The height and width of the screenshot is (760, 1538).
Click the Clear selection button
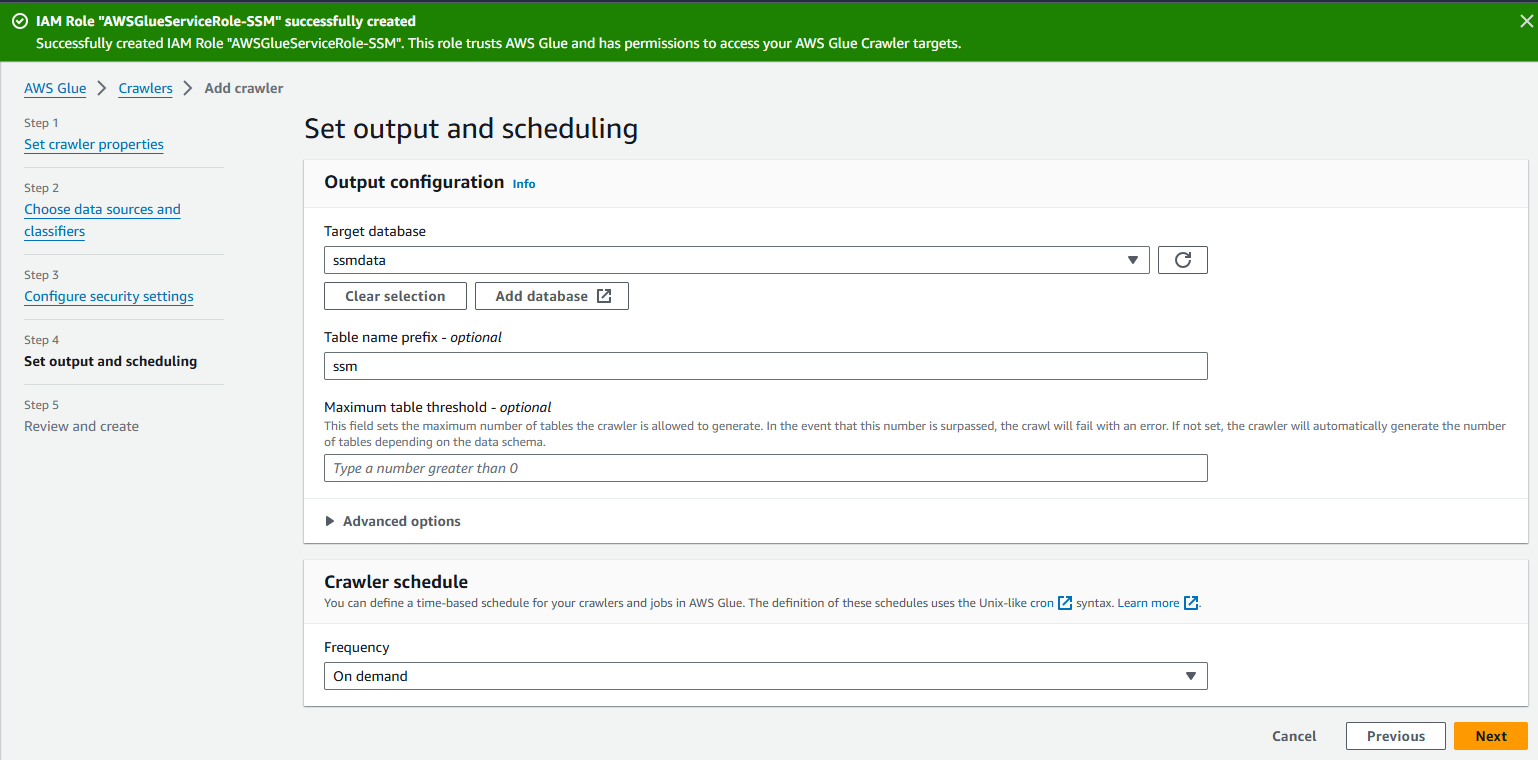395,296
